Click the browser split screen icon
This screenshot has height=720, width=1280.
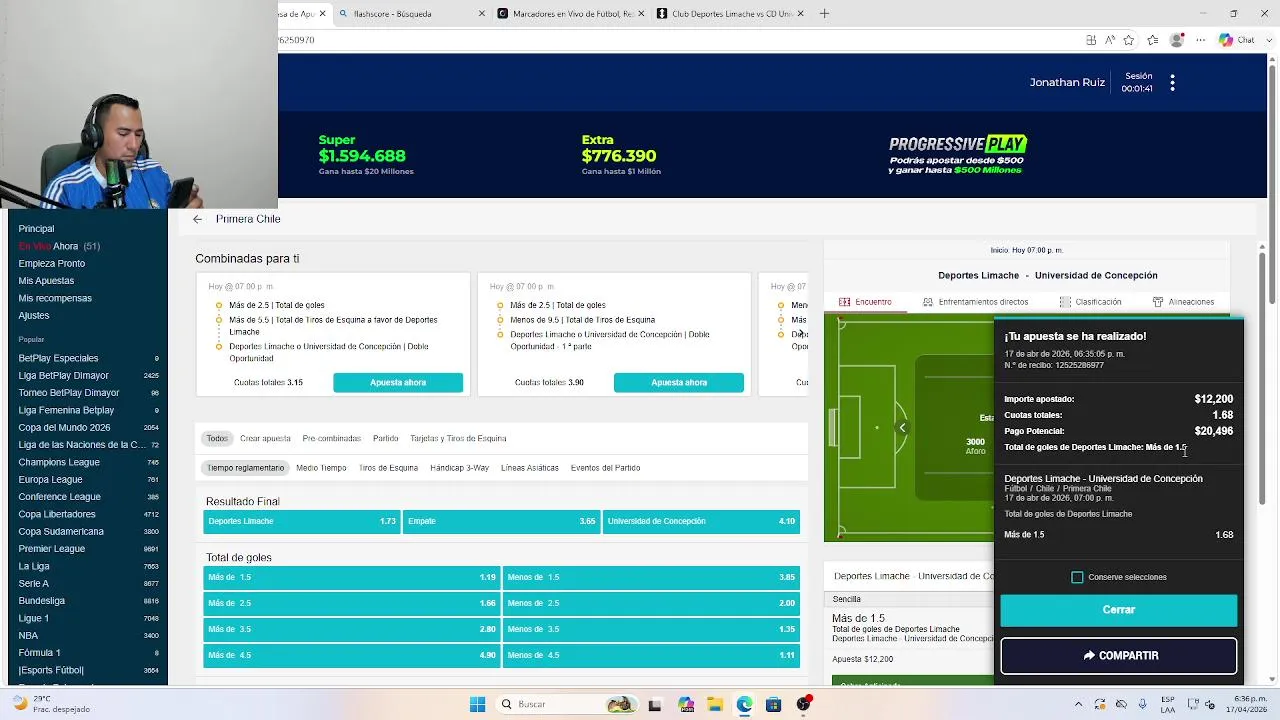pos(1091,40)
